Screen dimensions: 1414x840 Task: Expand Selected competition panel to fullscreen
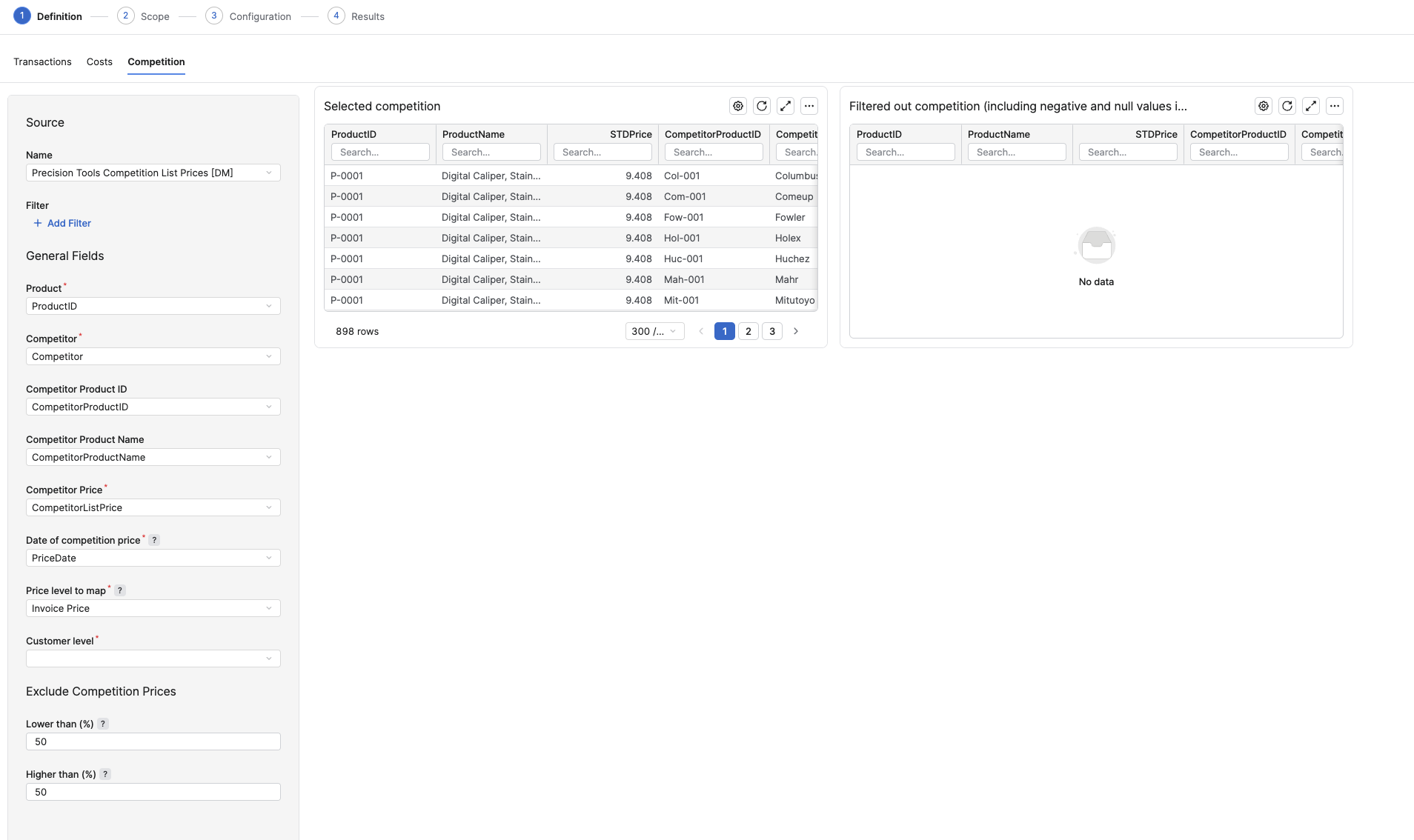pos(786,106)
